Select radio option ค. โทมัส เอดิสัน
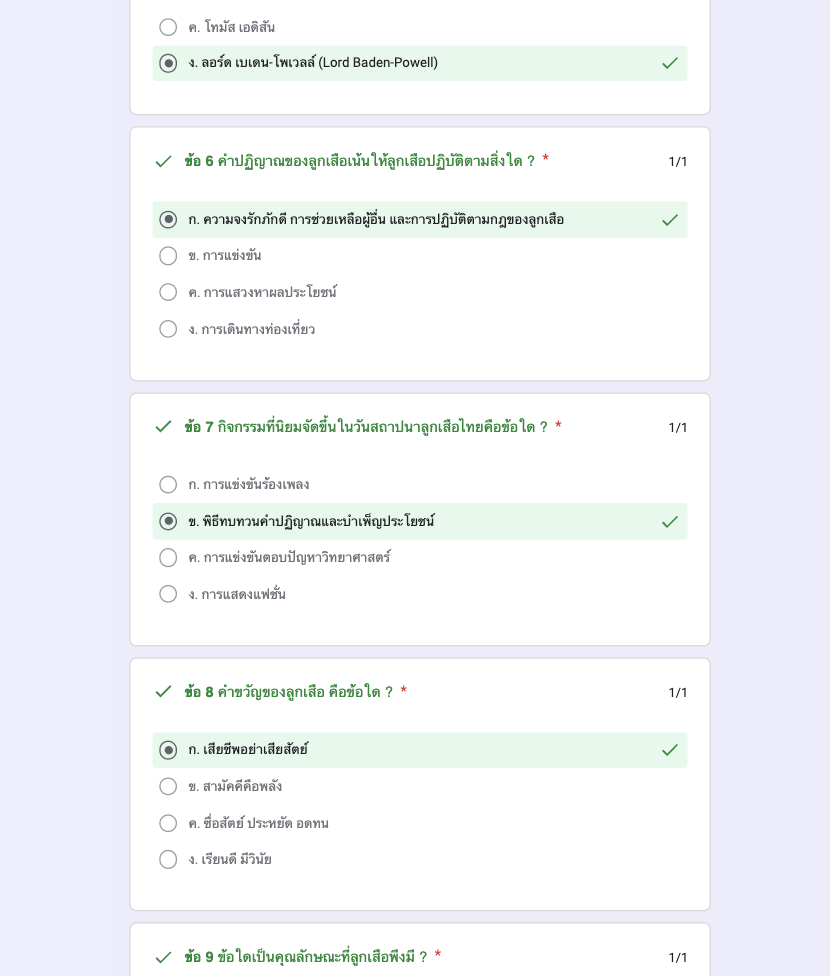830x976 pixels. (168, 27)
